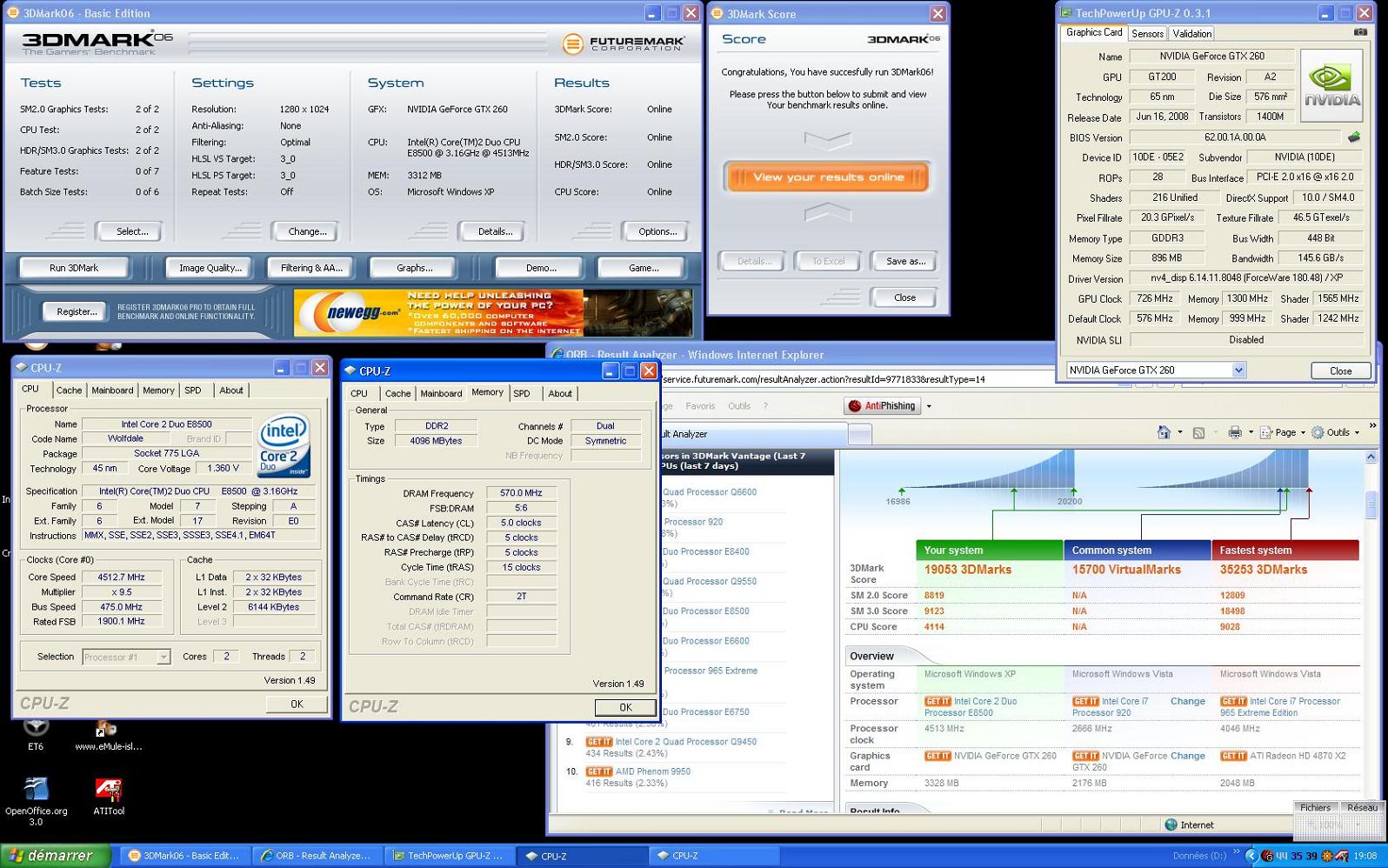Screen dimensions: 1388x868
Task: Click the new tab button in Internet Explorer
Action: (859, 434)
